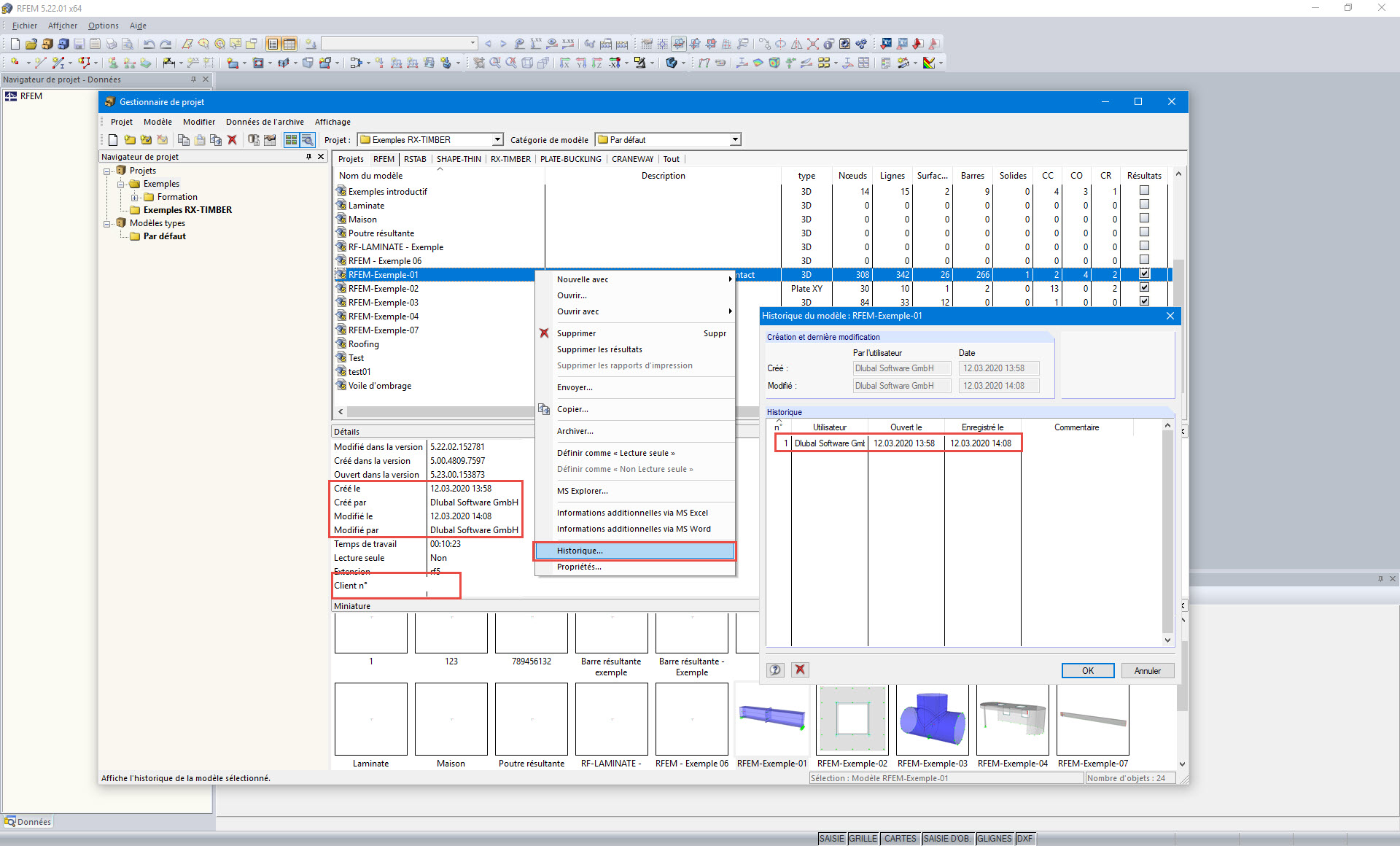The height and width of the screenshot is (846, 1400).
Task: Click the new project icon in Gestionnaire toolbar
Action: tap(113, 140)
